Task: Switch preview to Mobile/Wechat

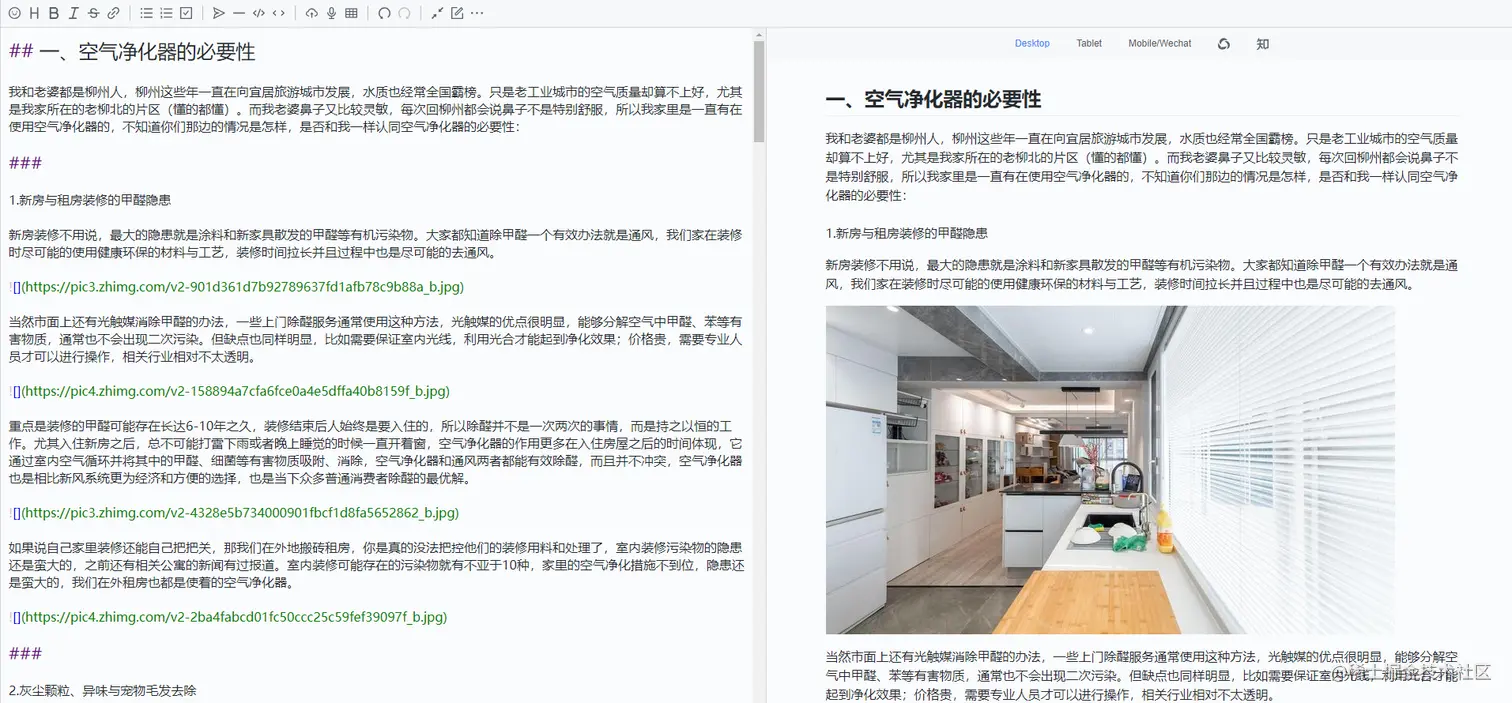Action: 1160,43
